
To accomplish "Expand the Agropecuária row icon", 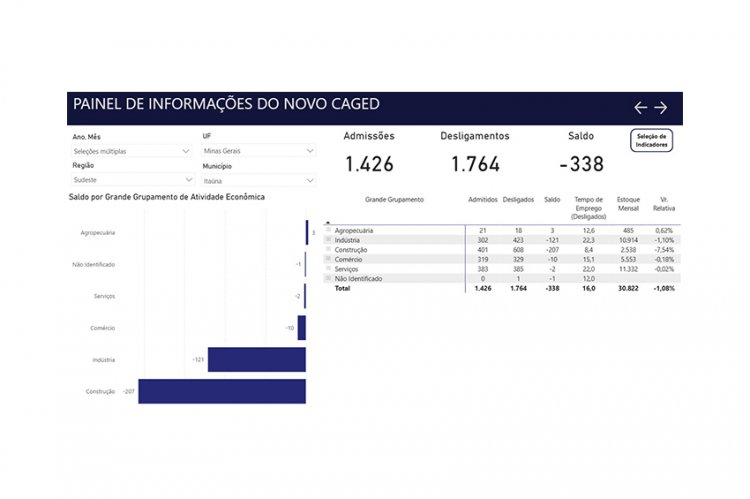I will click(x=329, y=231).
